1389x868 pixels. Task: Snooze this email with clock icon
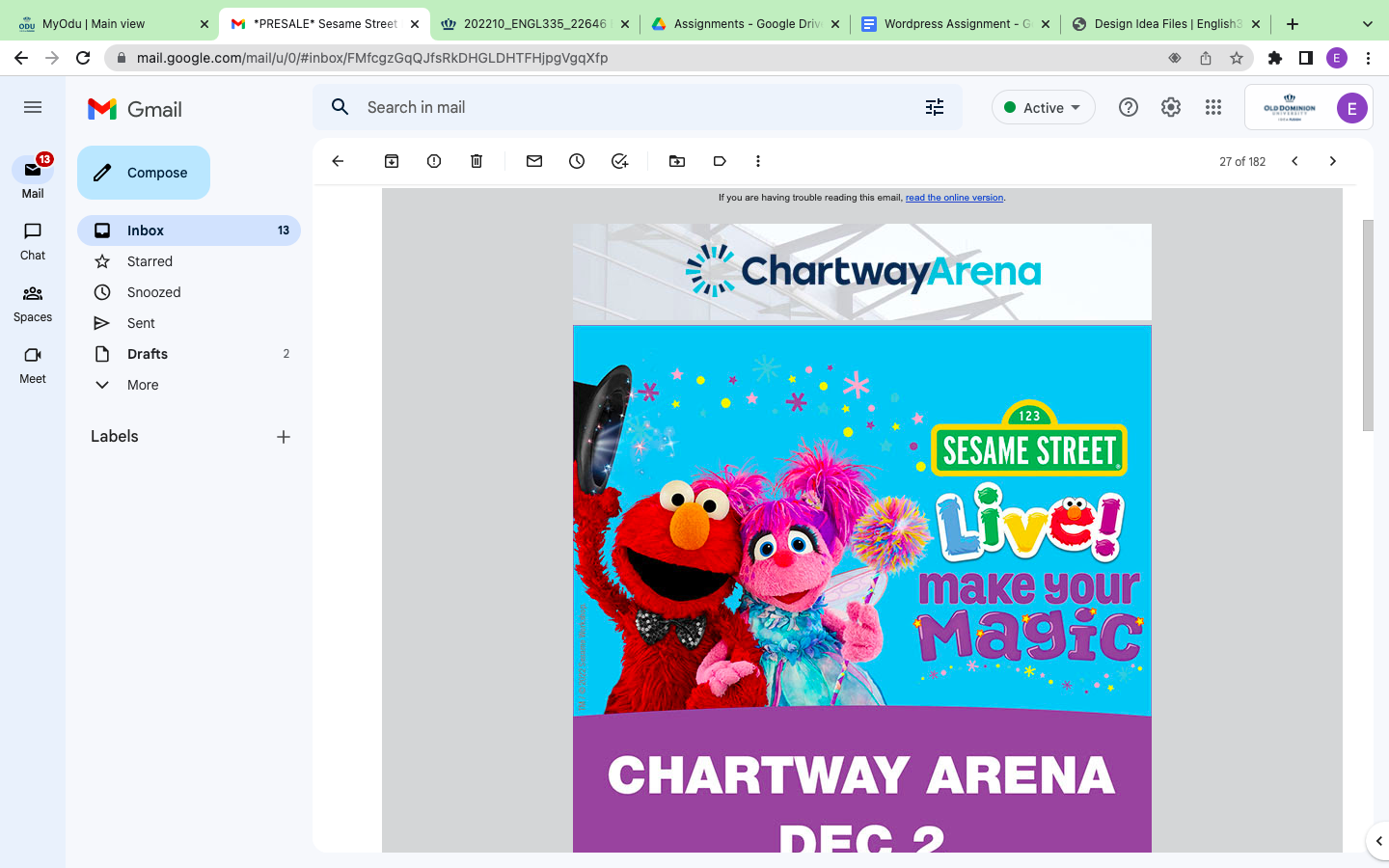[x=577, y=161]
